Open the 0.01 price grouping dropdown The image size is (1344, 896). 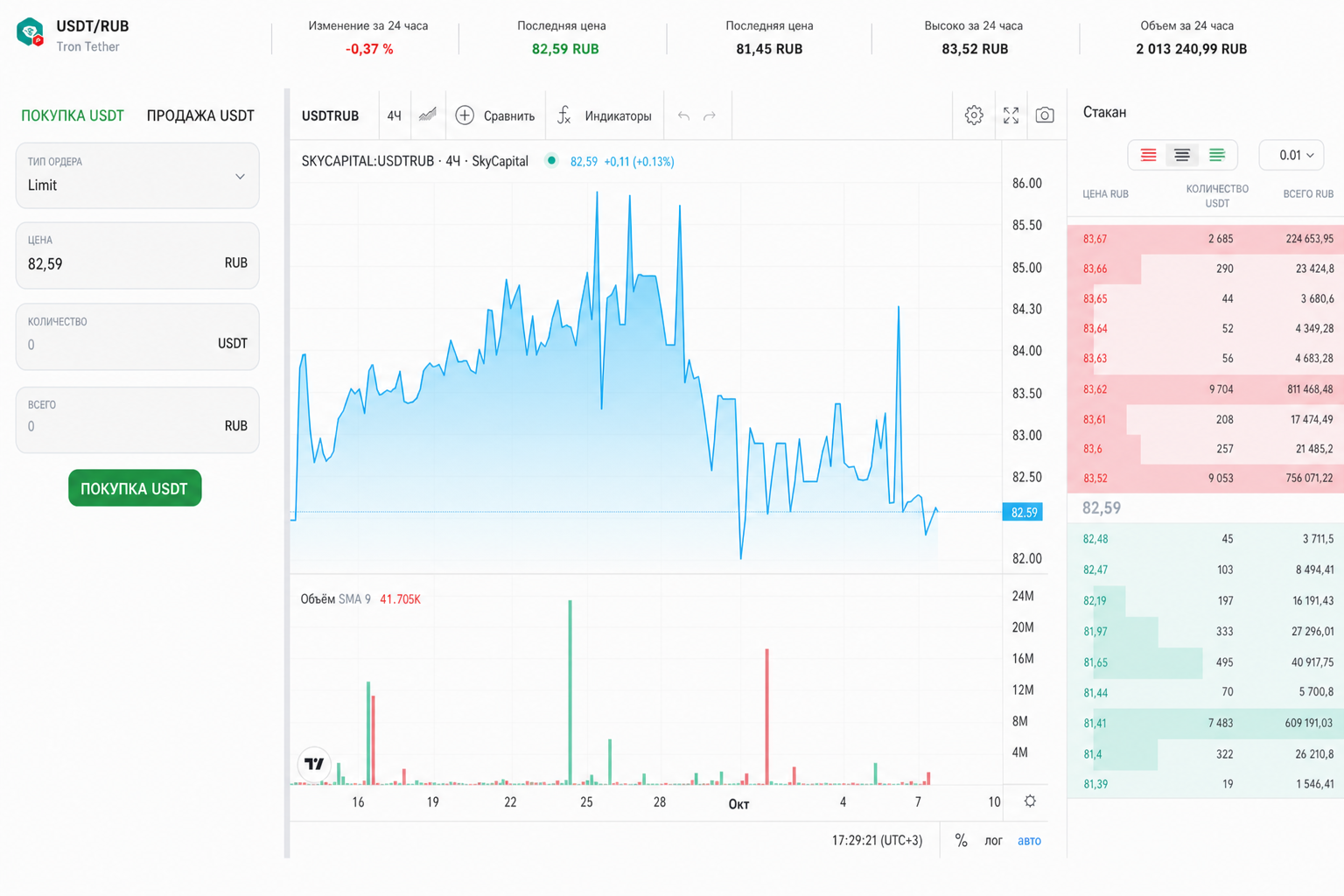pyautogui.click(x=1292, y=155)
